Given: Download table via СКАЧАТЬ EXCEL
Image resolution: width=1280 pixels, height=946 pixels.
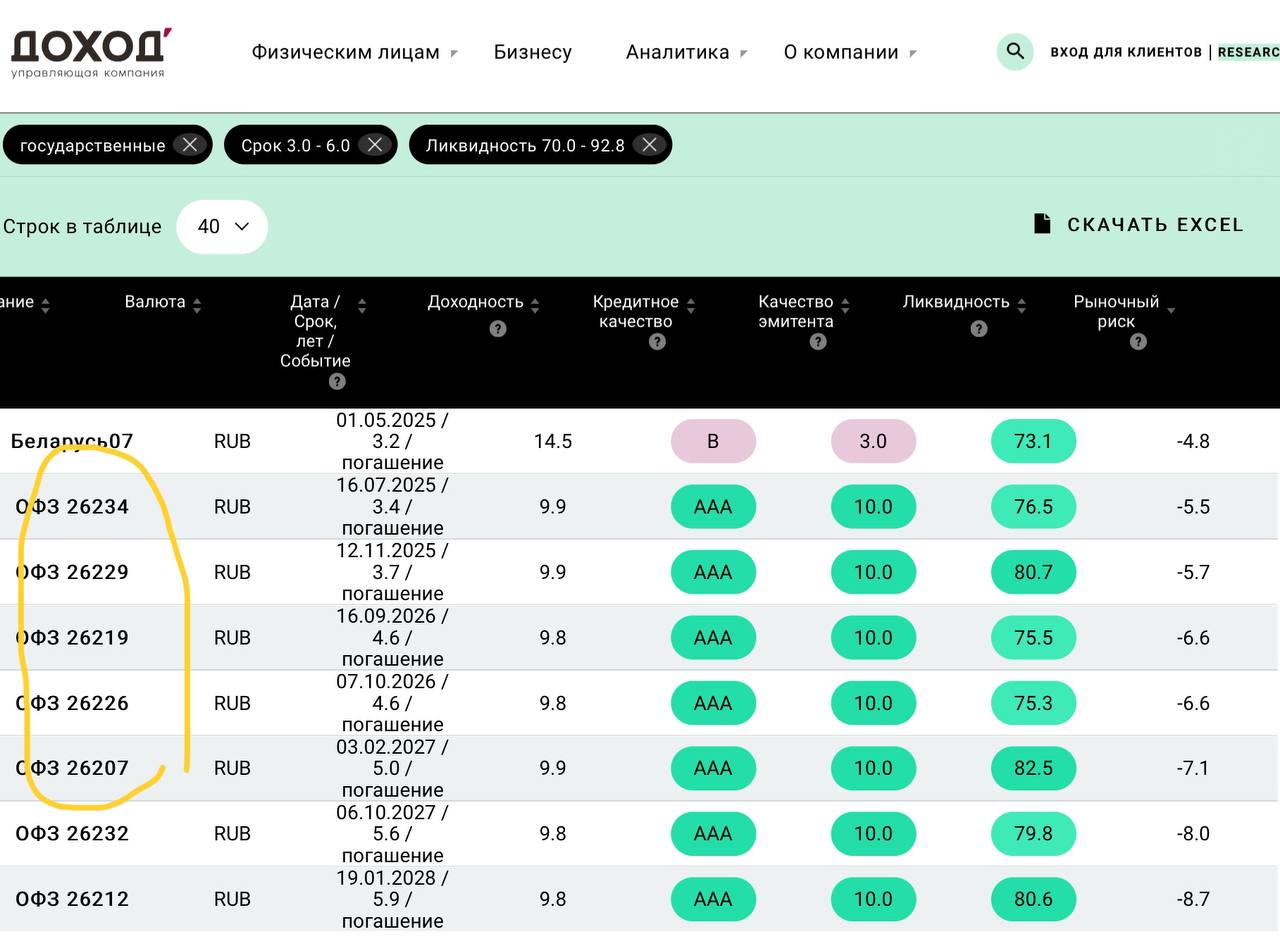Looking at the screenshot, I should click(1138, 224).
